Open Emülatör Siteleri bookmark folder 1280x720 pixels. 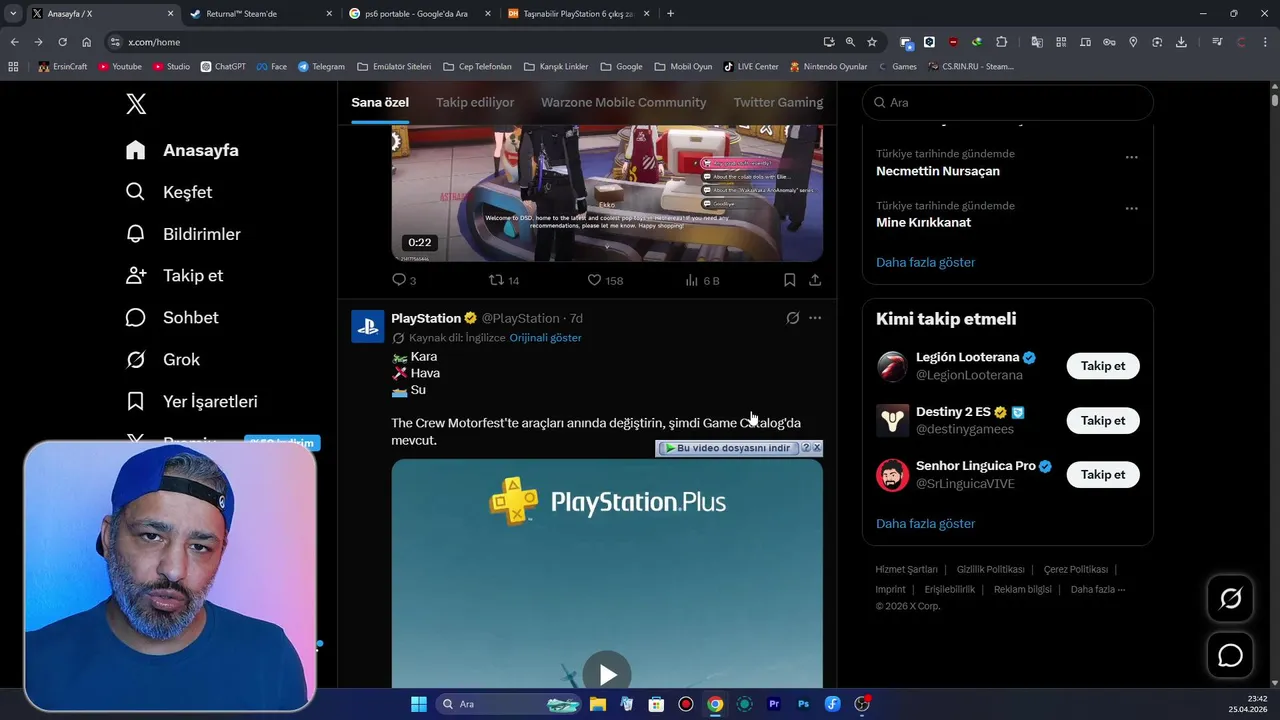(x=394, y=66)
